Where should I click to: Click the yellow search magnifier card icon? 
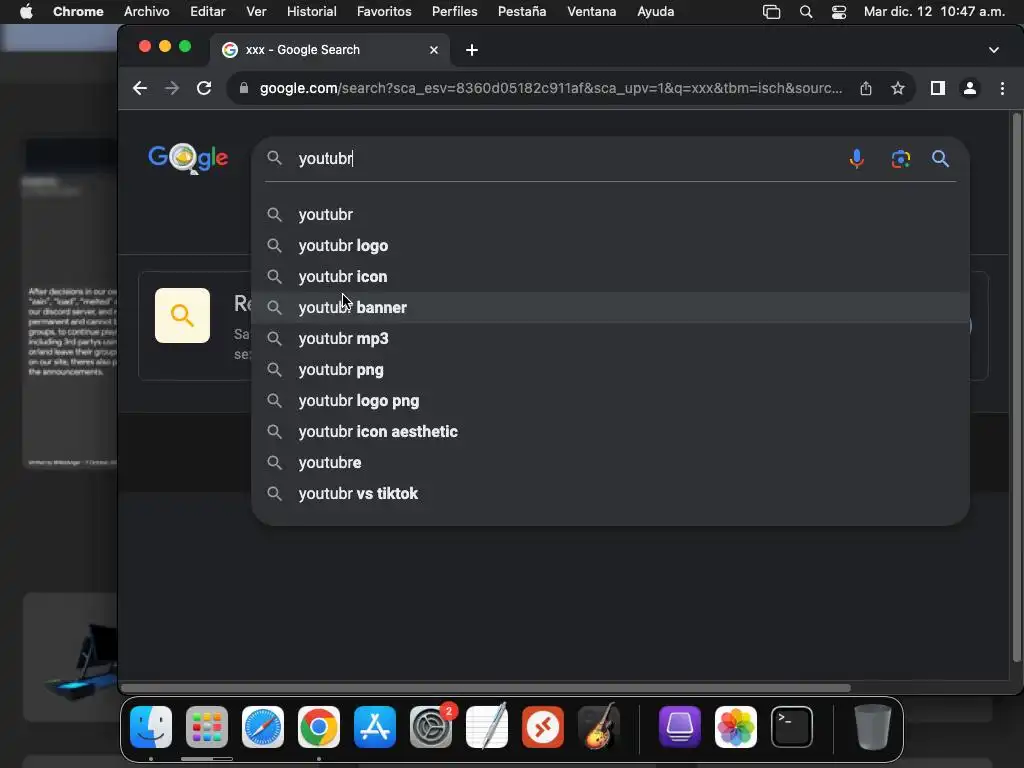point(182,315)
